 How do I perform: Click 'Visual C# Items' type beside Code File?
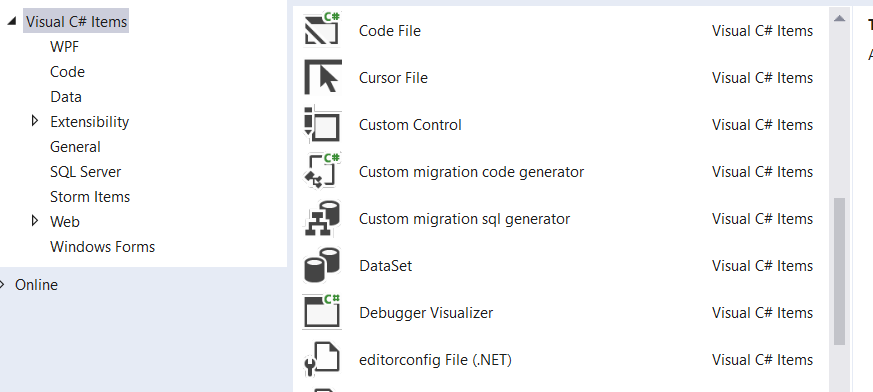[x=762, y=31]
